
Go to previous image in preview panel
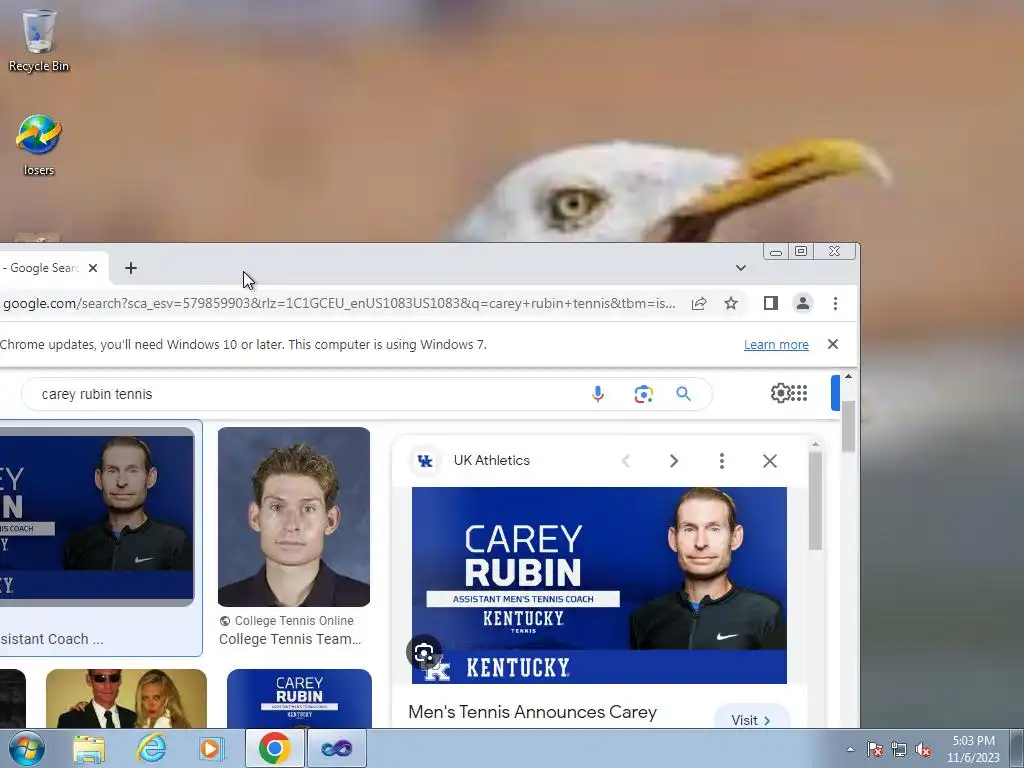pos(626,461)
